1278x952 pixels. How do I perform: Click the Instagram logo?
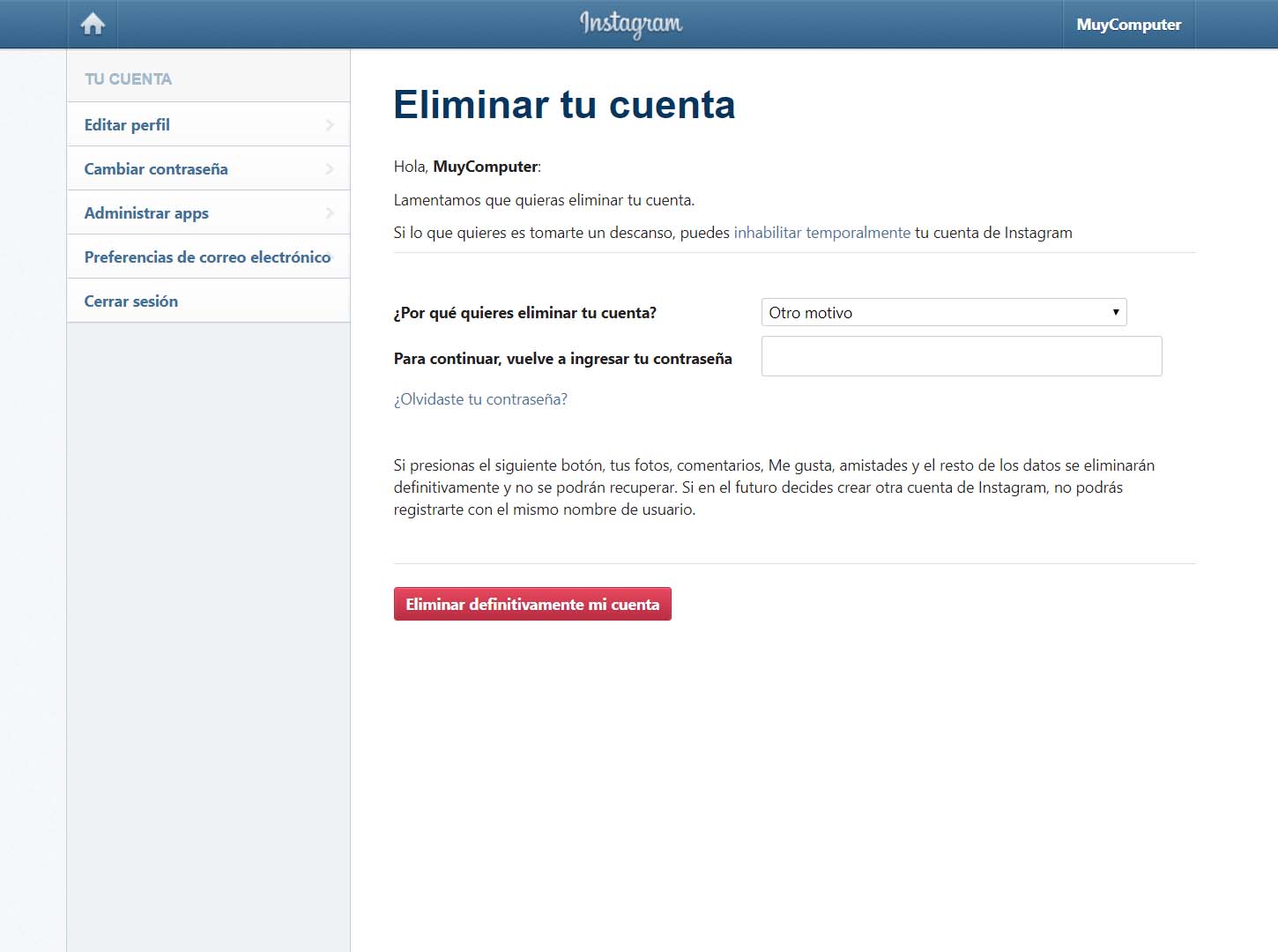[x=631, y=24]
